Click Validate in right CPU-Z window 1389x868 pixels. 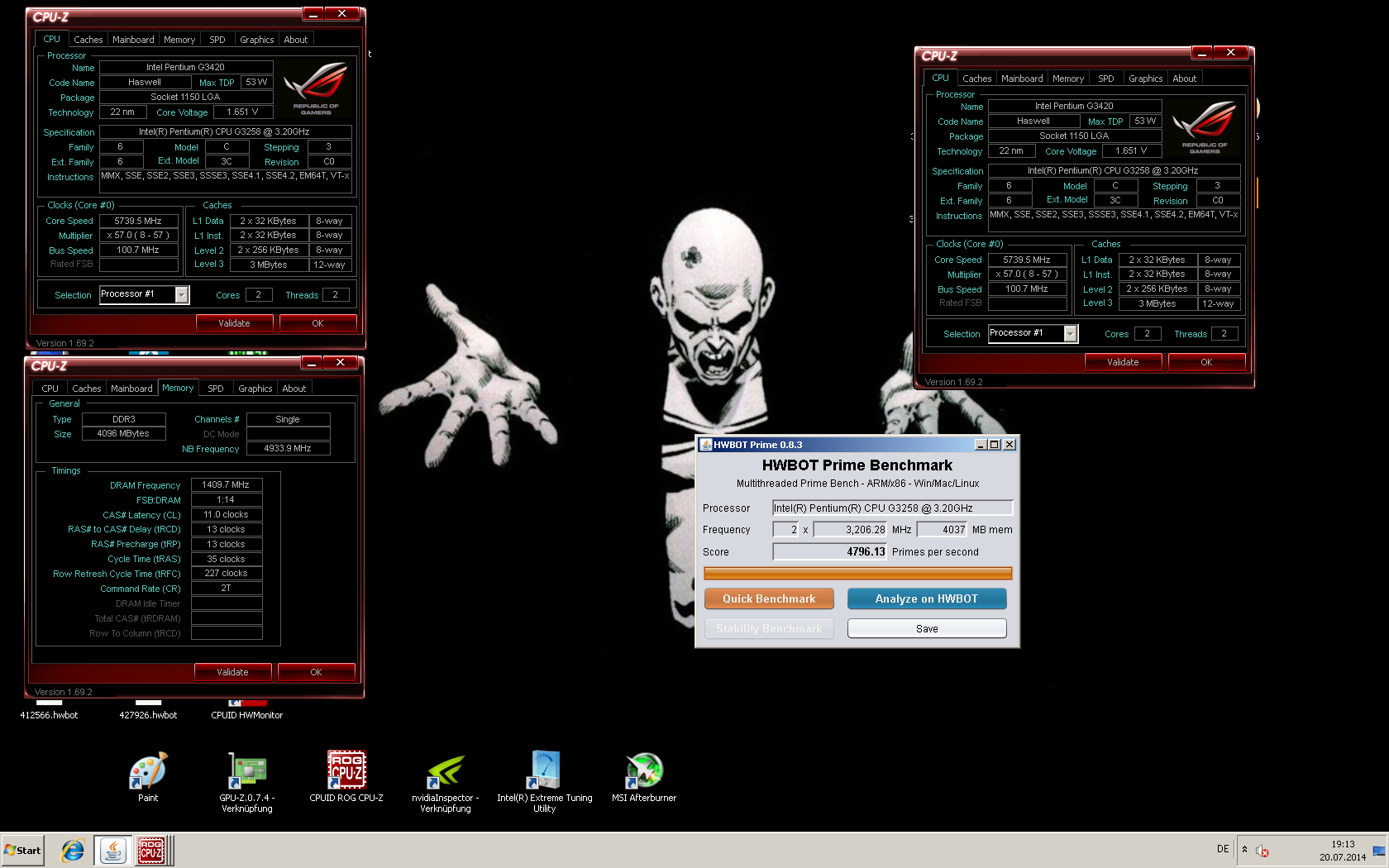click(1123, 362)
